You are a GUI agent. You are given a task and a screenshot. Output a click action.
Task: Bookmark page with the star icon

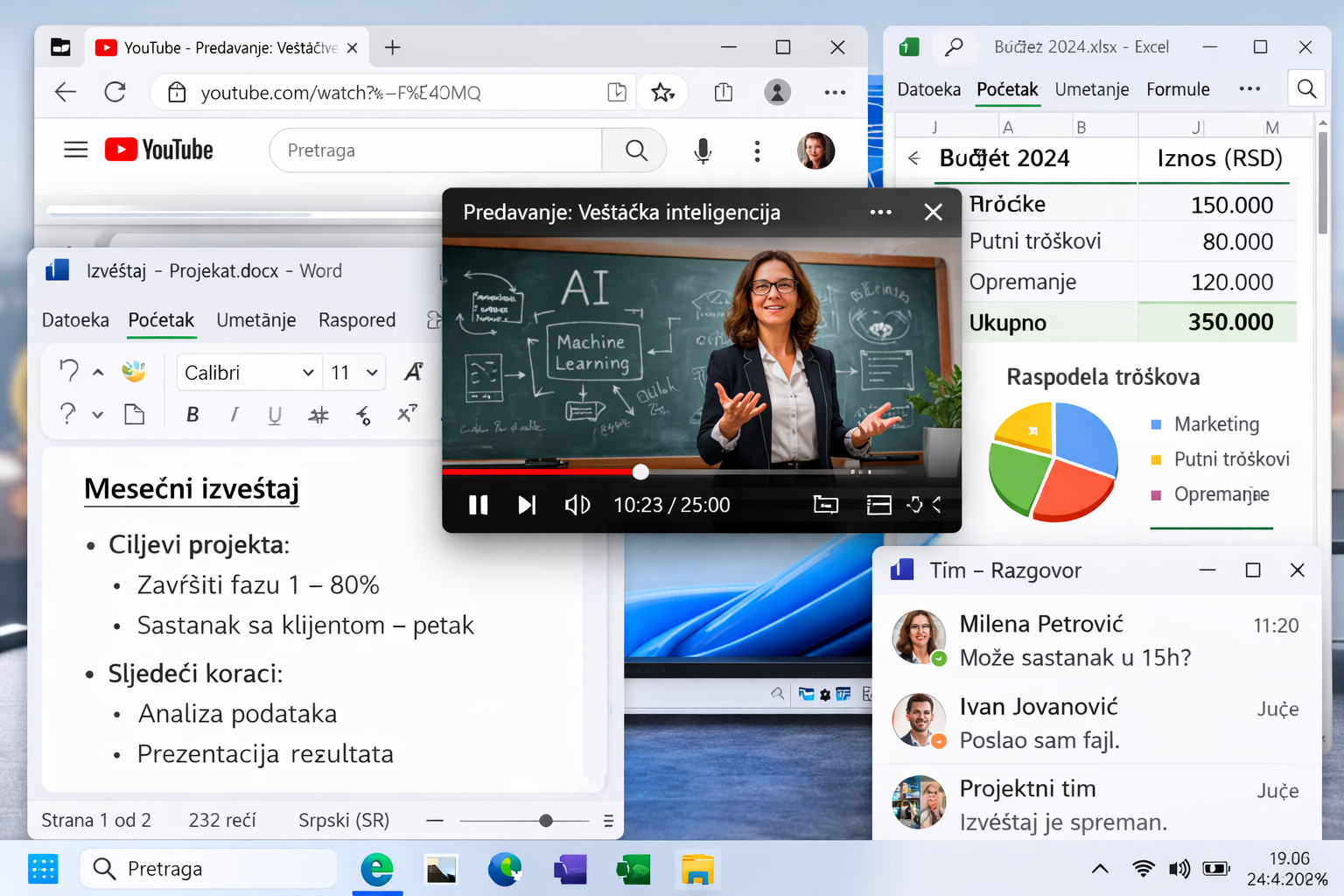pos(662,92)
